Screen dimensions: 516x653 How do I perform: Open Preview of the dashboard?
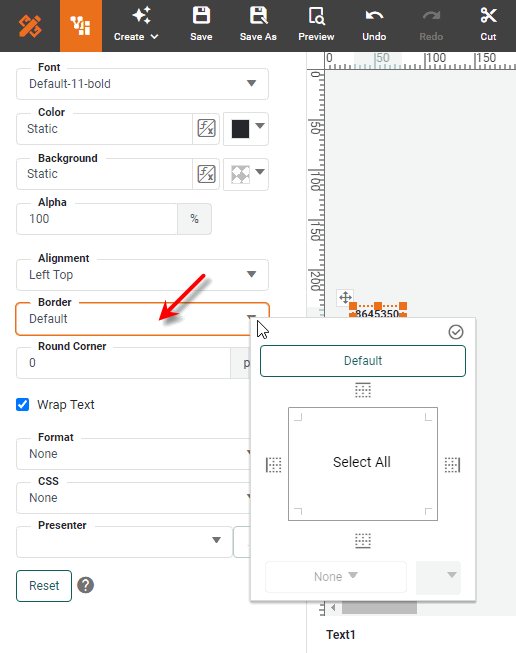coord(316,26)
